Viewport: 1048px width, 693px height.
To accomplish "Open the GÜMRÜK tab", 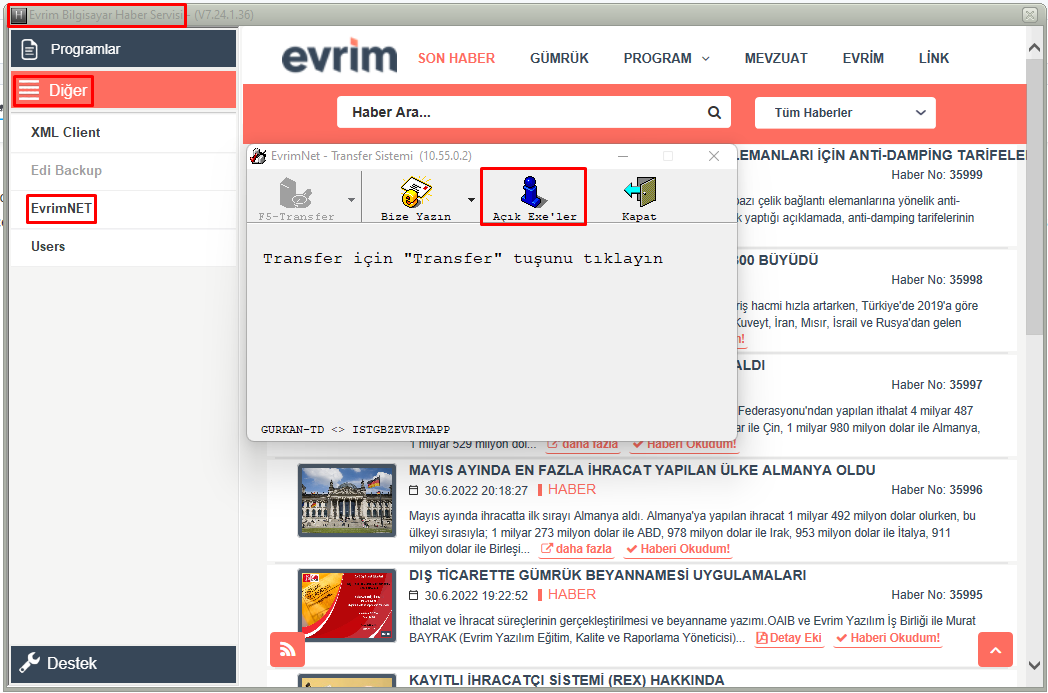I will [x=559, y=58].
